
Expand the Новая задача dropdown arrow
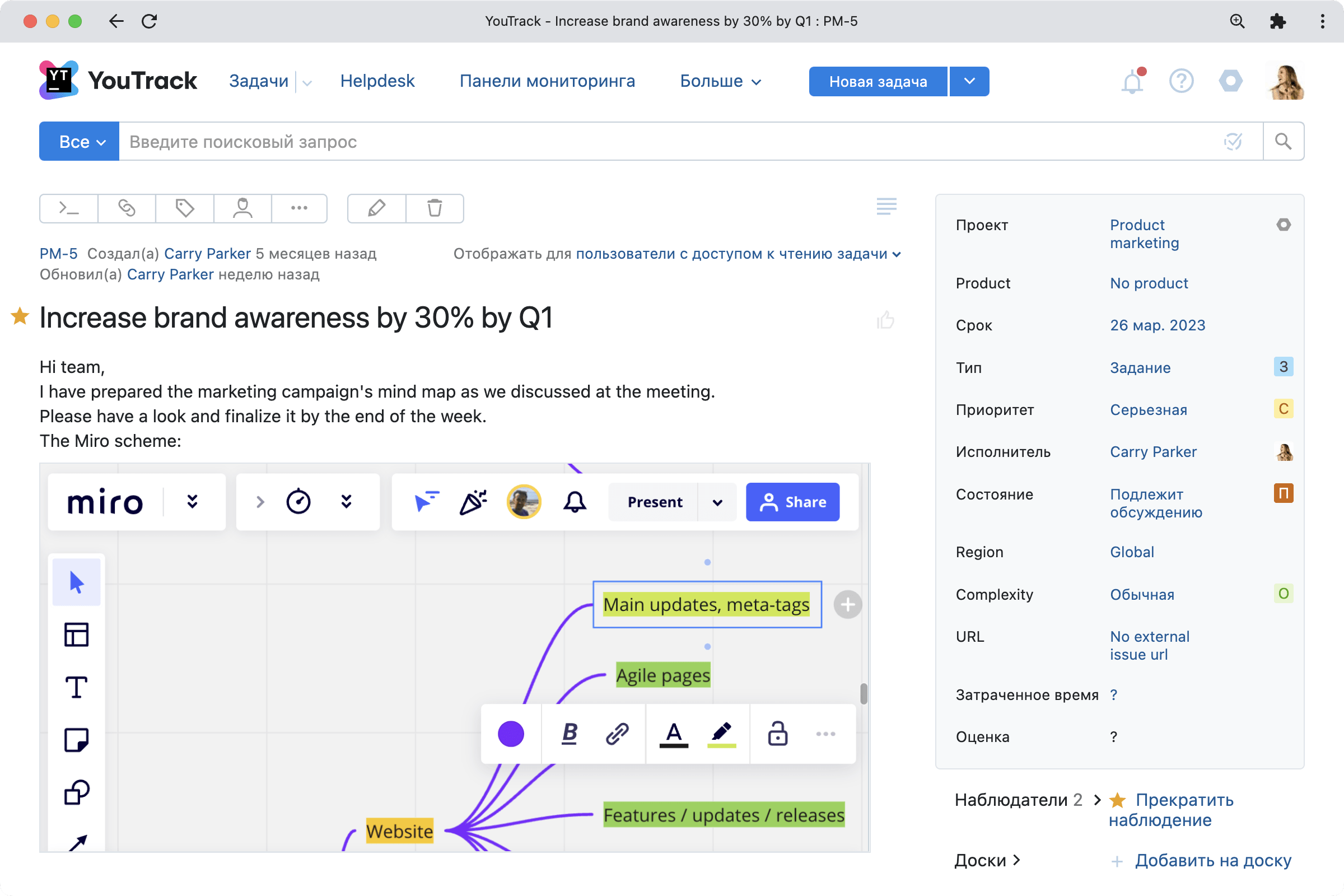(x=969, y=82)
